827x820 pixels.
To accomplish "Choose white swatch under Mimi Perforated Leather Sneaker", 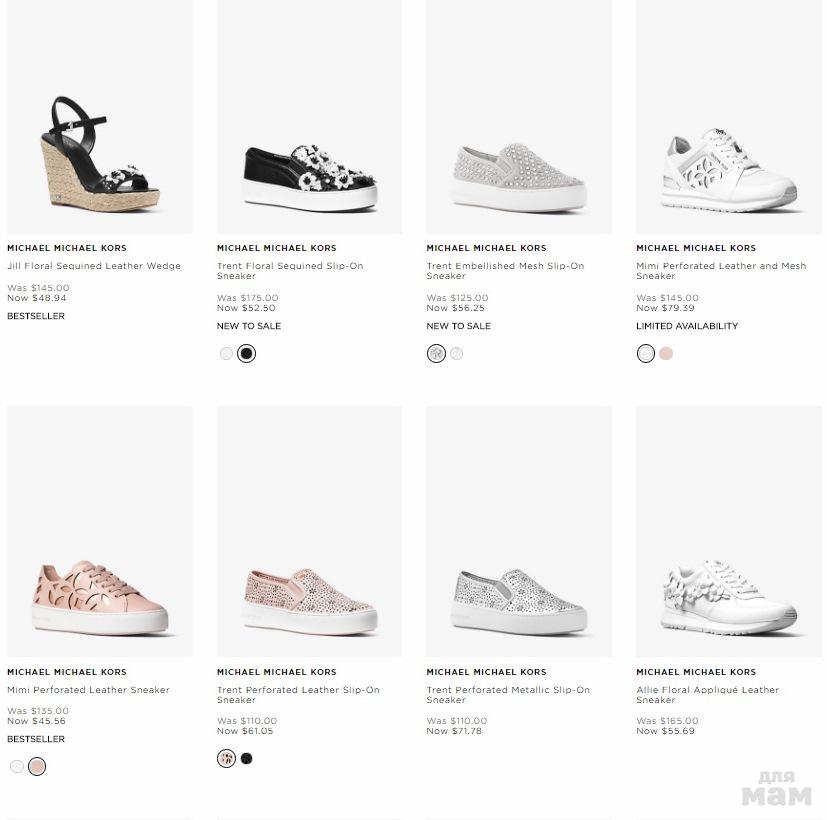I will [17, 766].
